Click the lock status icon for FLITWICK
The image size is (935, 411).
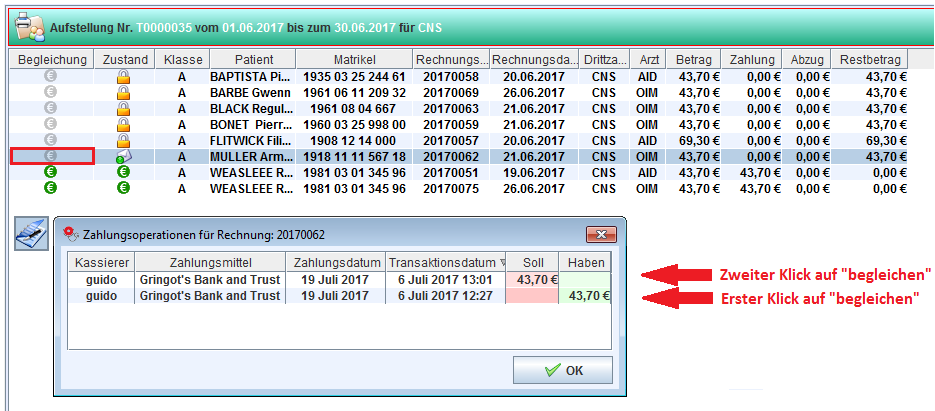click(x=124, y=140)
